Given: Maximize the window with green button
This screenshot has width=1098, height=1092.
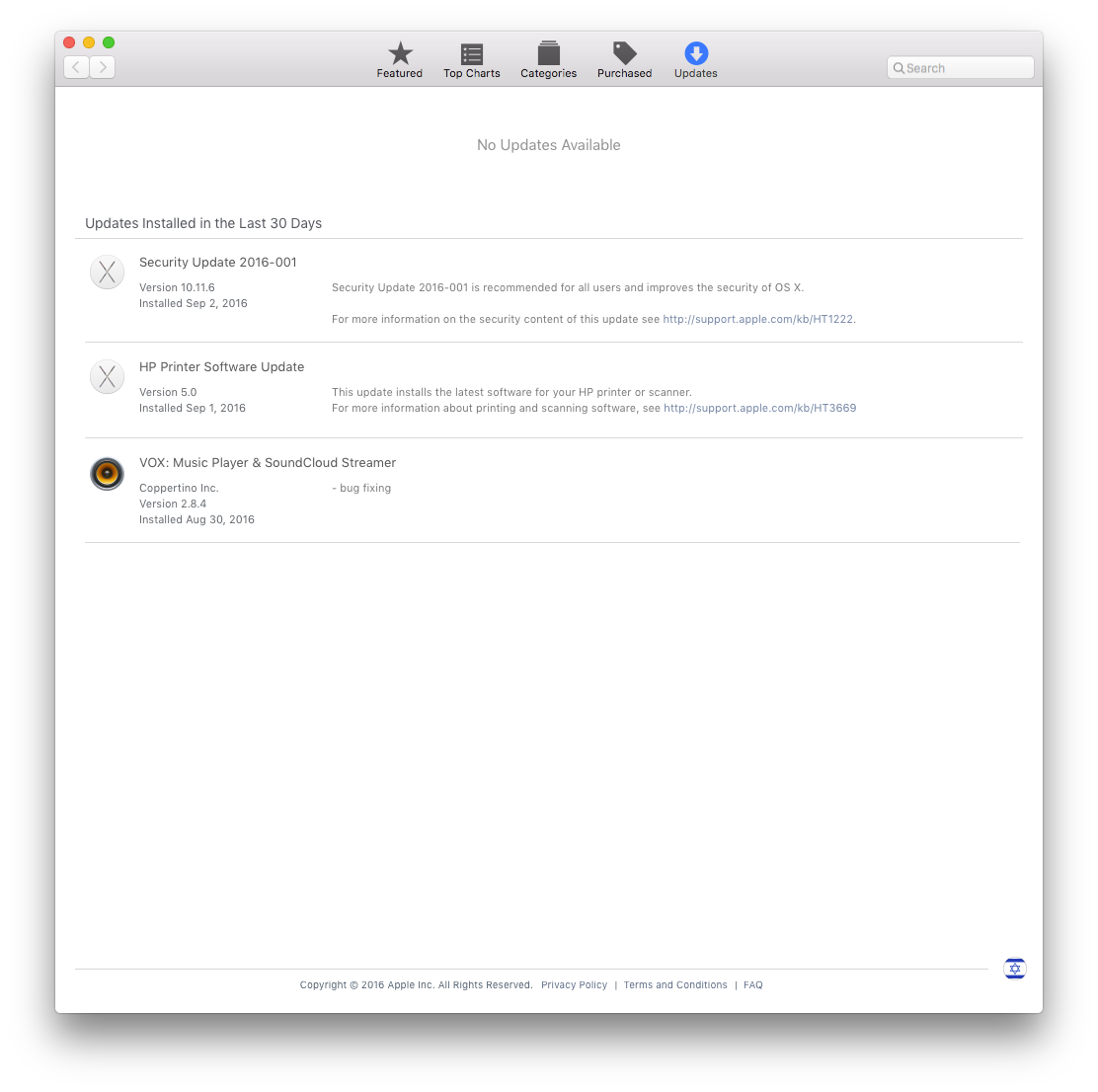Looking at the screenshot, I should tap(109, 42).
